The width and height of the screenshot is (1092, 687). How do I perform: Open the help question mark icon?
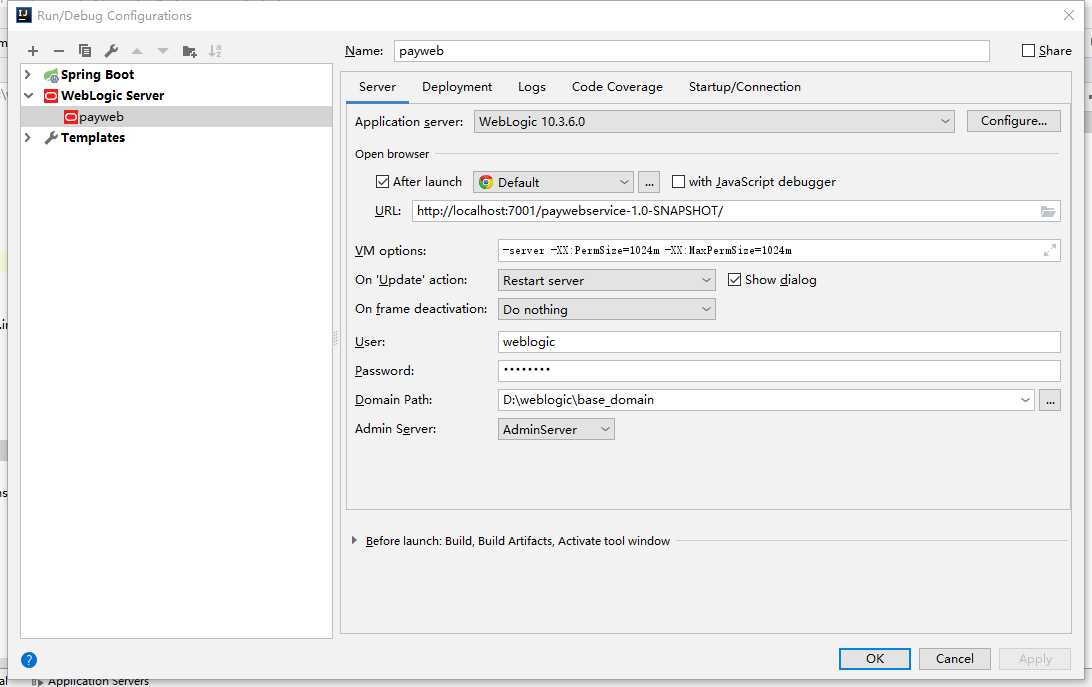29,660
